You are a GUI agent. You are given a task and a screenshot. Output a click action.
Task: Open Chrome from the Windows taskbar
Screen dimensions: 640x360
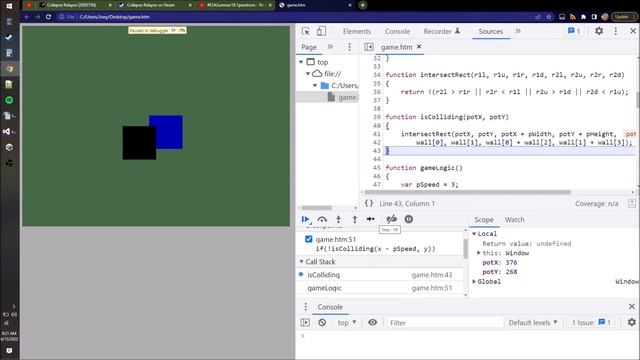click(x=9, y=69)
